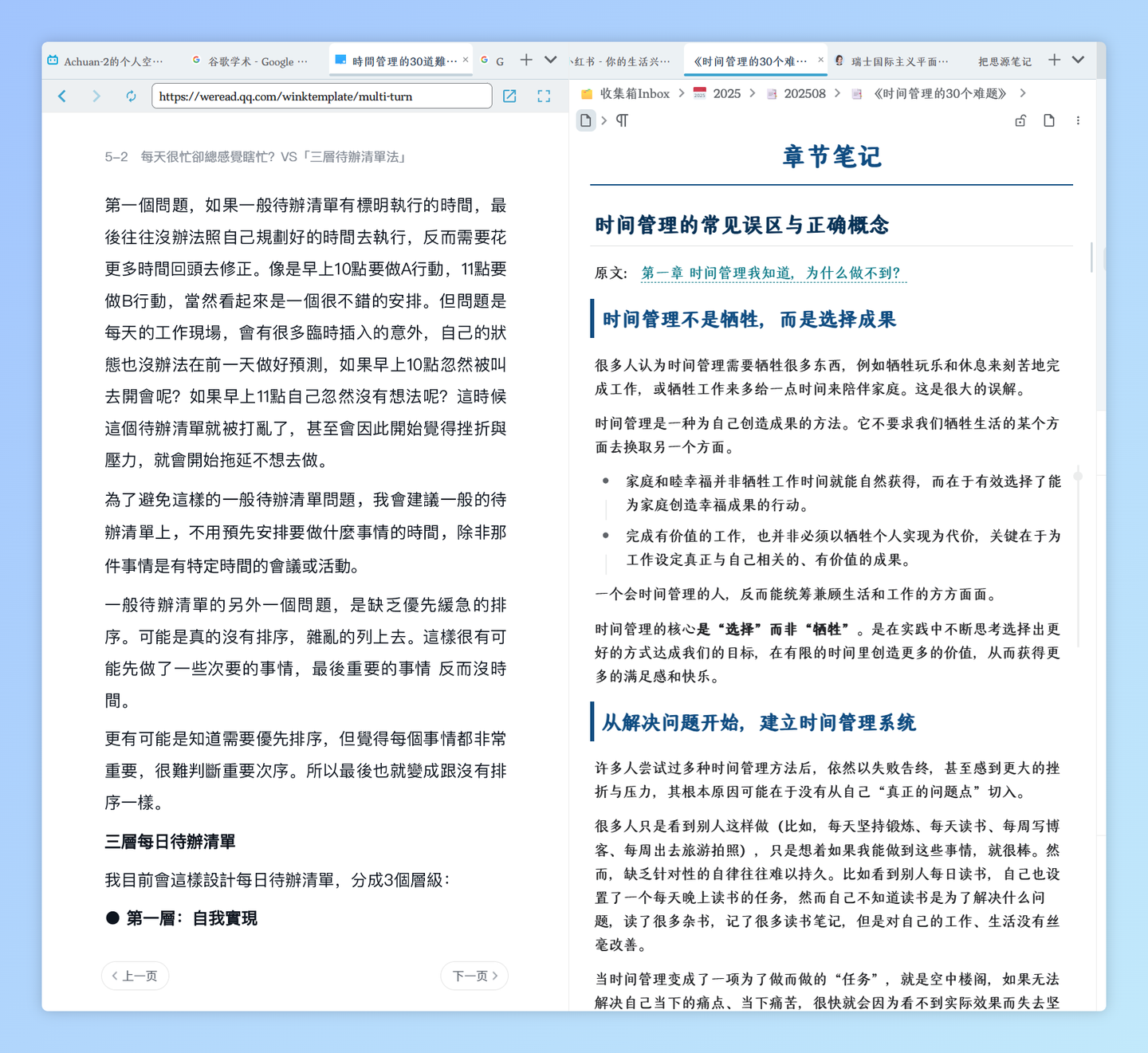Viewport: 1148px width, 1053px height.
Task: Click heading 时间管理的常见误区与正确概念
Action: point(742,225)
